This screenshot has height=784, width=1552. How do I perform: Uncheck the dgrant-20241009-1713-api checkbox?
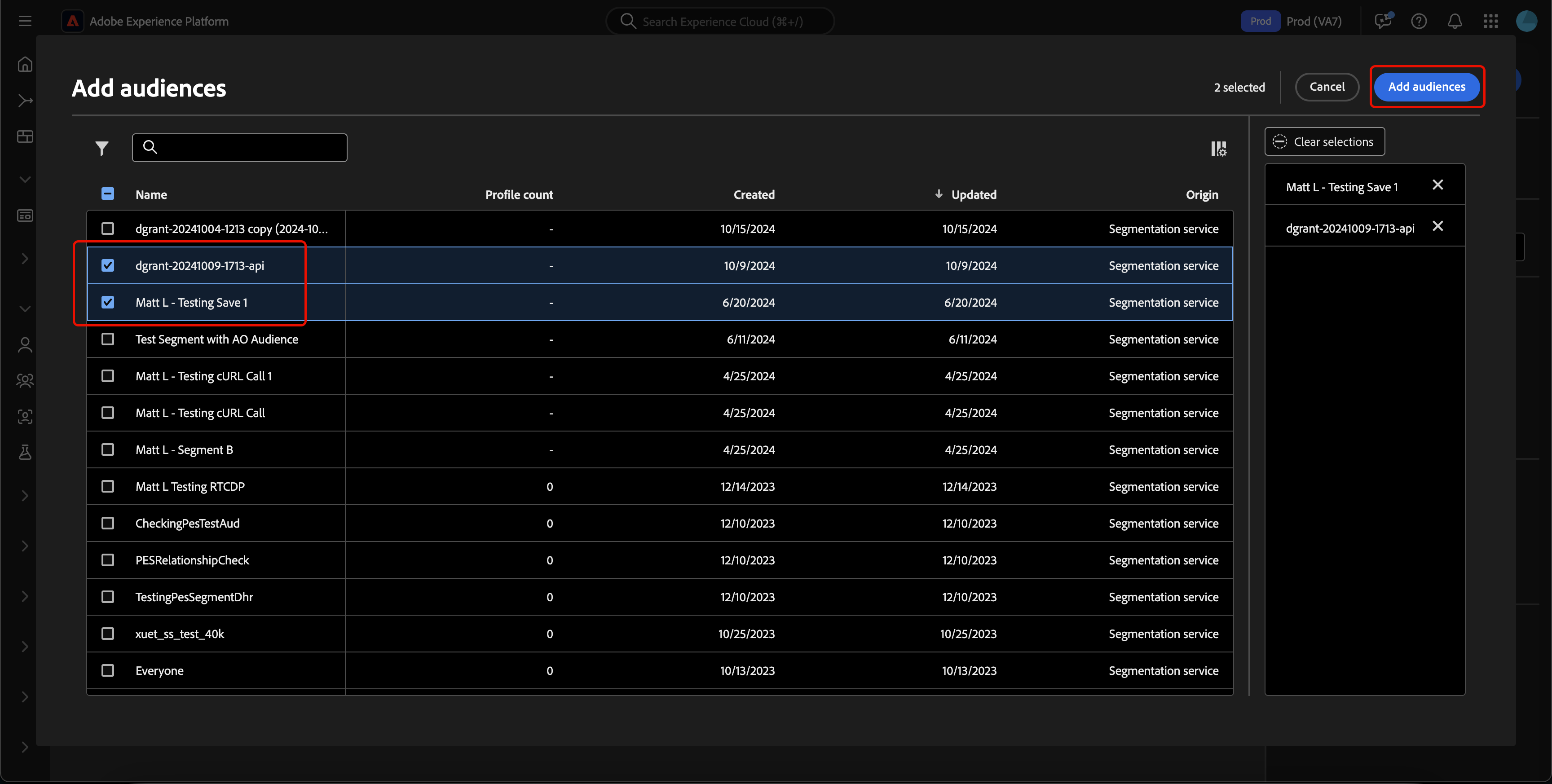click(x=108, y=266)
